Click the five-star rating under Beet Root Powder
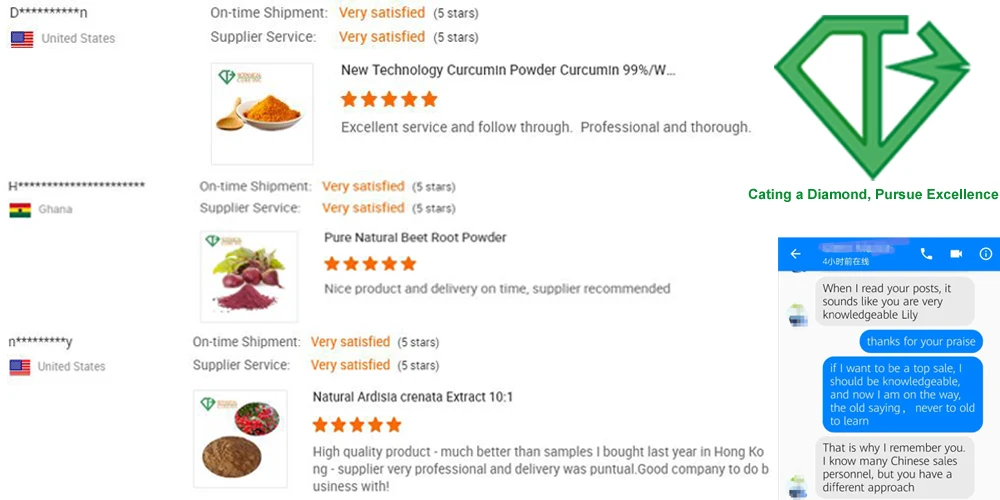 [x=370, y=265]
